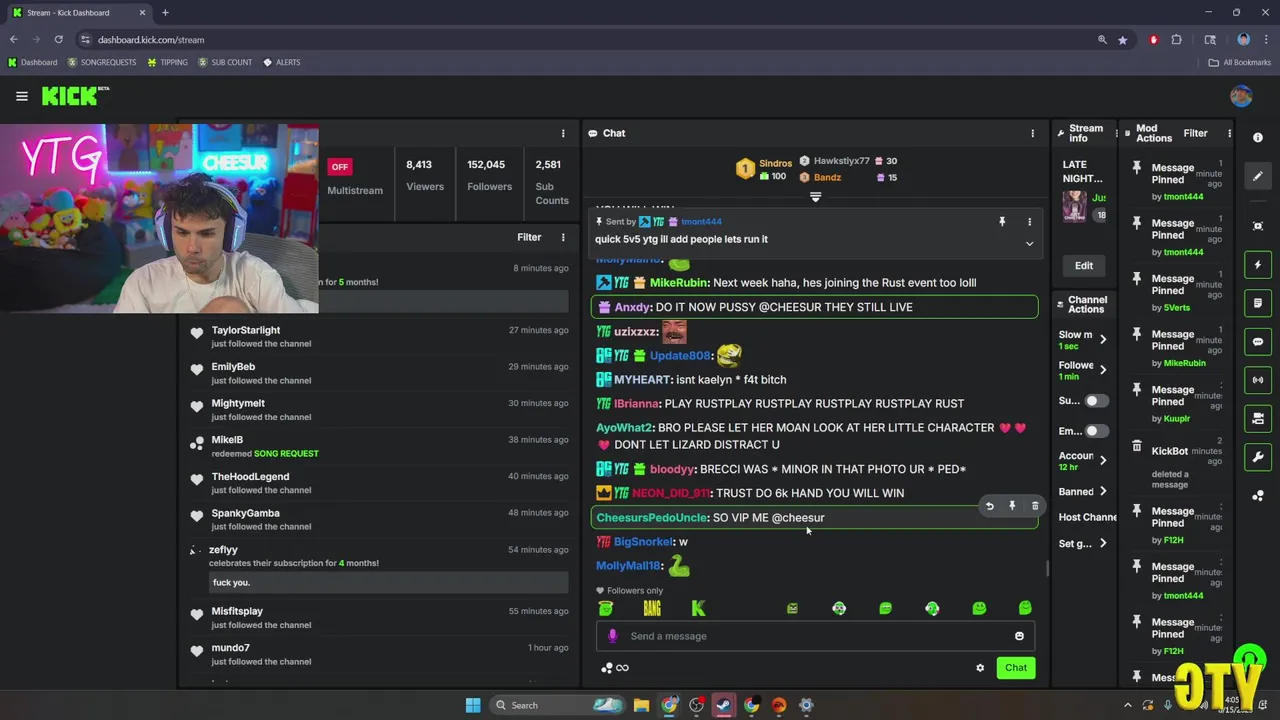
Task: Open Host Channel action
Action: click(x=1087, y=517)
